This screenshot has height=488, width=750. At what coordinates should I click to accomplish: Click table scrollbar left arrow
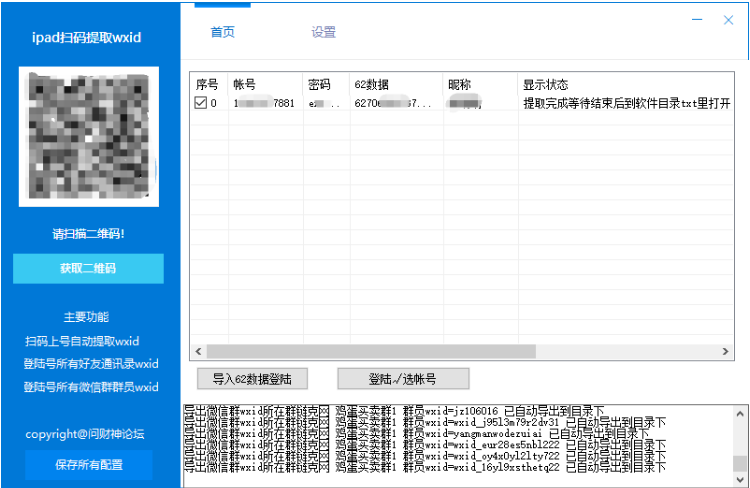[x=199, y=352]
